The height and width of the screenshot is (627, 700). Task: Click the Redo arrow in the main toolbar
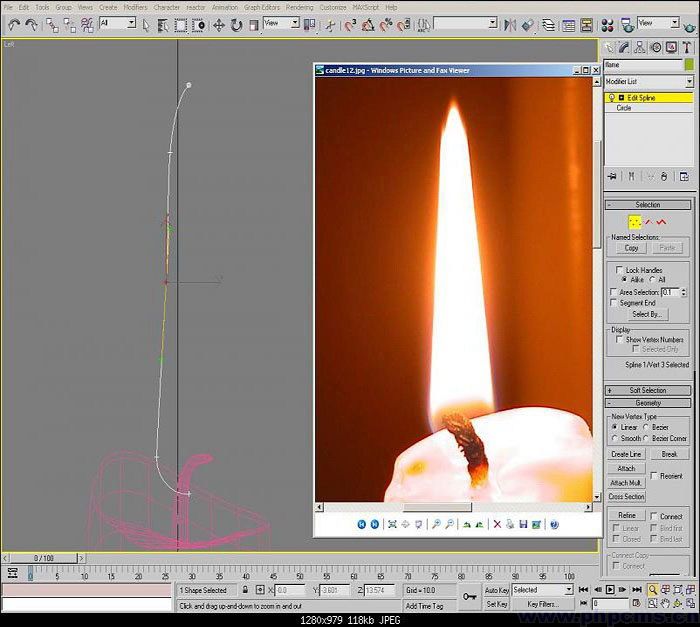click(31, 25)
